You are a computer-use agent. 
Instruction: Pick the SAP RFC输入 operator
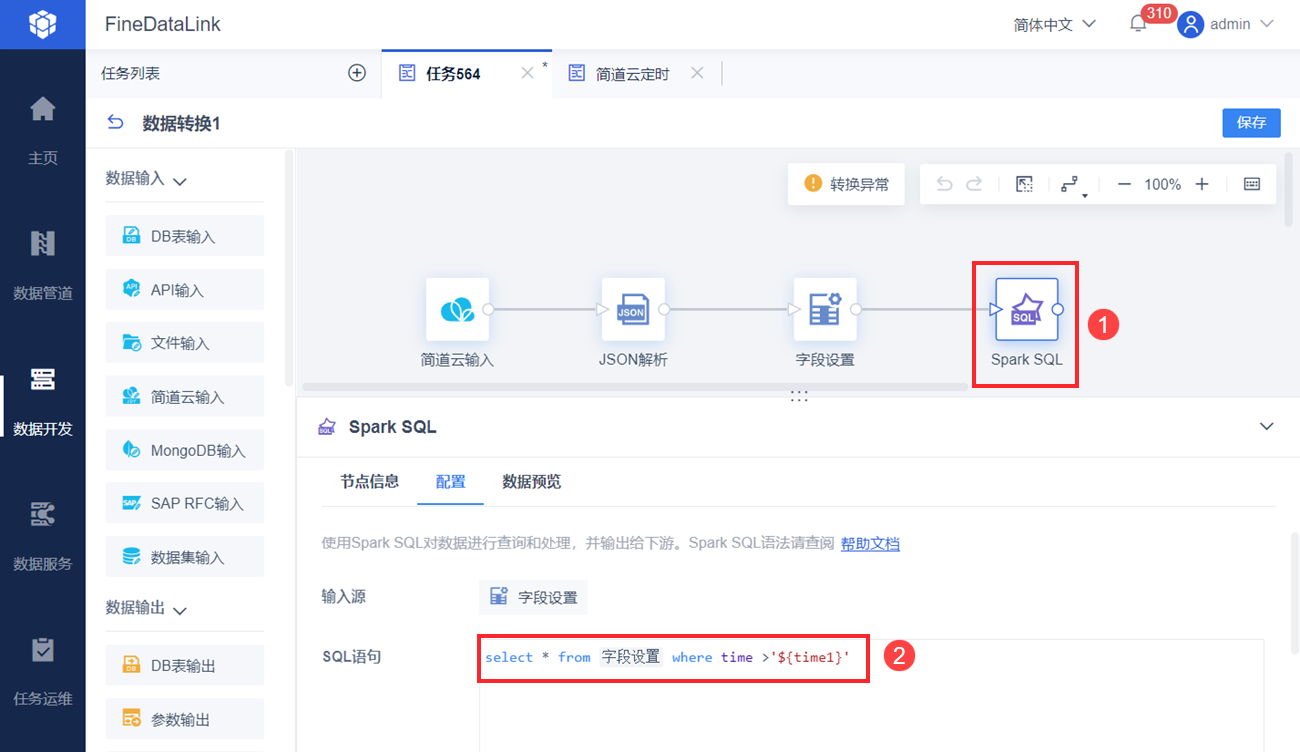(185, 503)
